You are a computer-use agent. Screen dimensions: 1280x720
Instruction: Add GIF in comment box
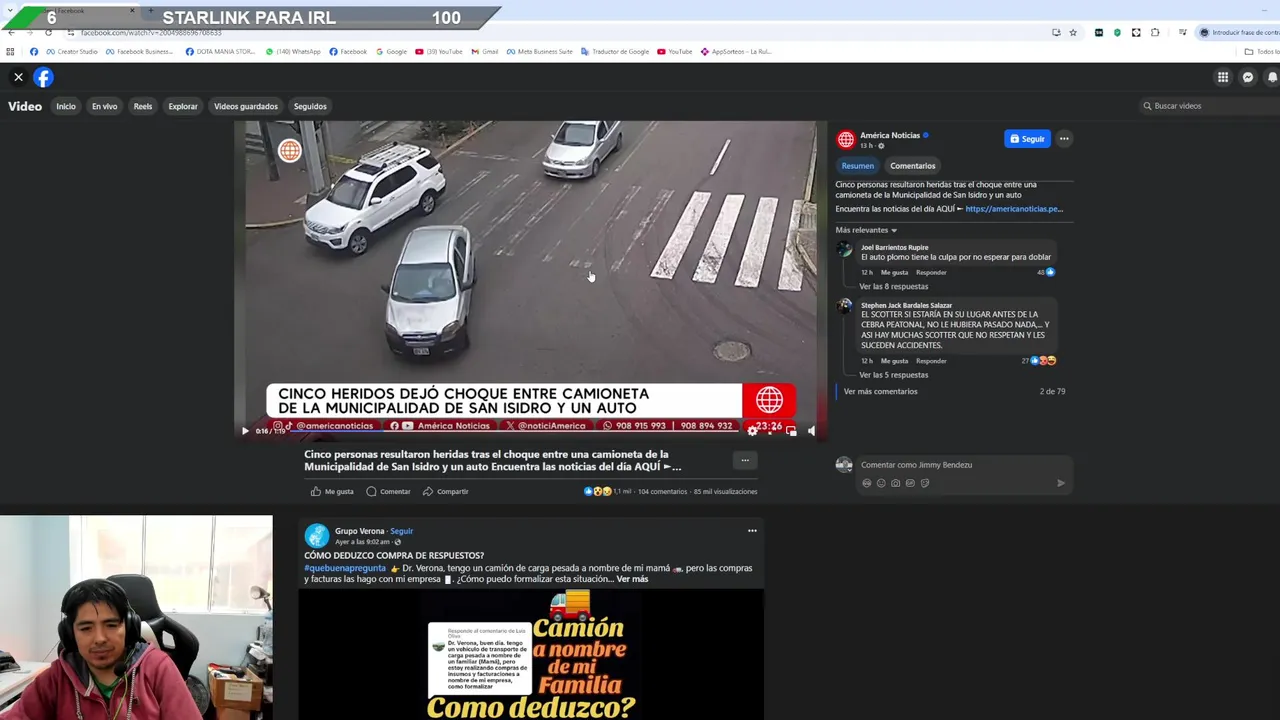[910, 483]
